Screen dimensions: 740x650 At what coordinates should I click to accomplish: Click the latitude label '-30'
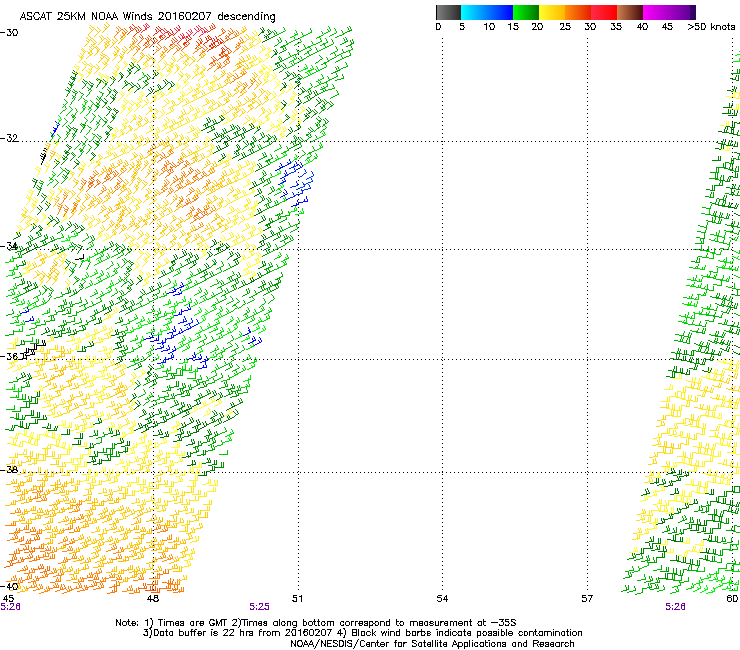coord(9,33)
